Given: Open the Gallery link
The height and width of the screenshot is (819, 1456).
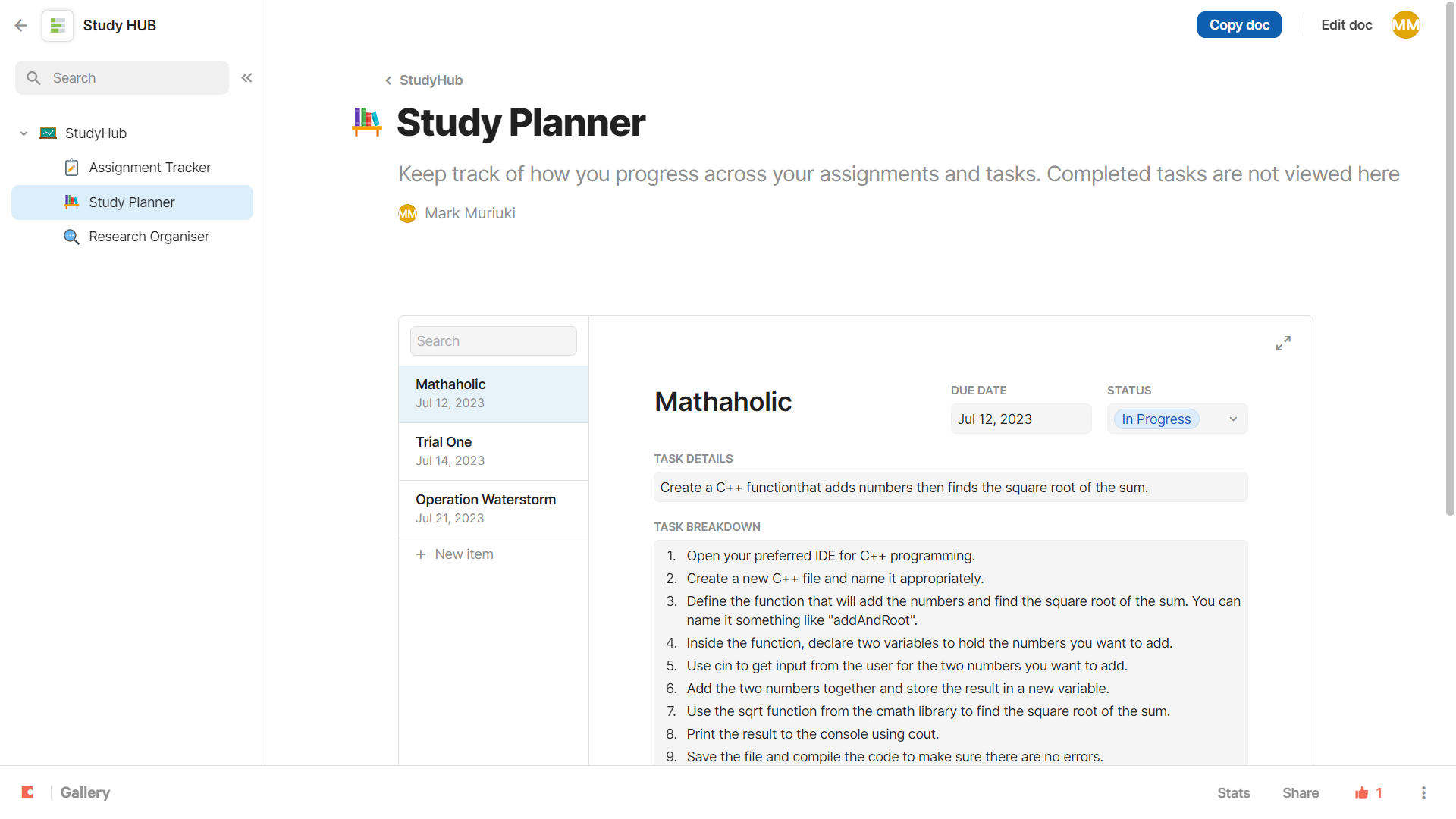Looking at the screenshot, I should (85, 792).
